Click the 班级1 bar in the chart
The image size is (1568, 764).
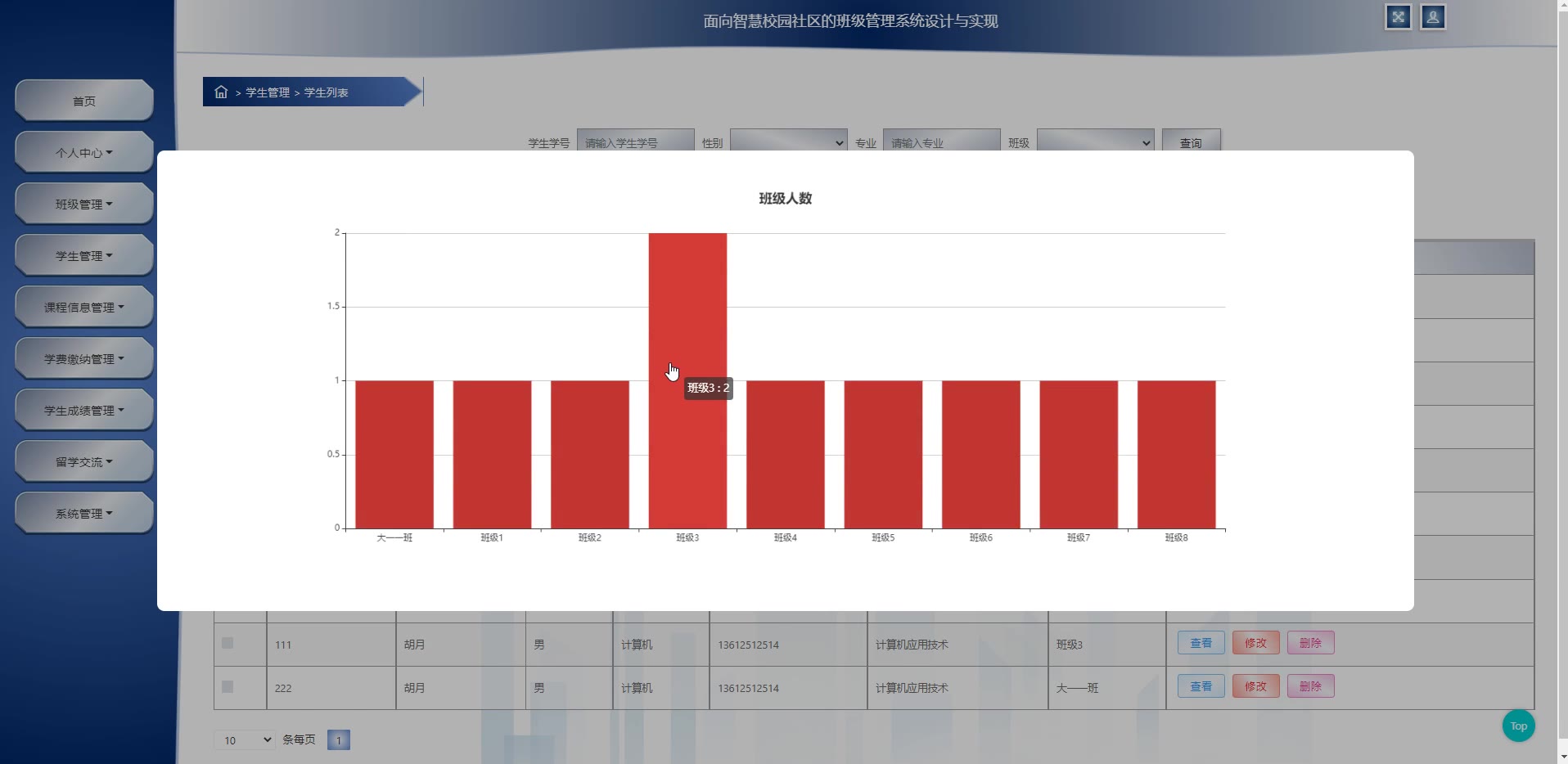[x=492, y=454]
